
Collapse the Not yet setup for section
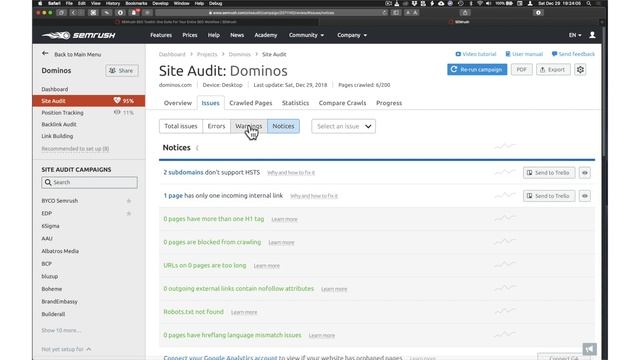click(66, 349)
